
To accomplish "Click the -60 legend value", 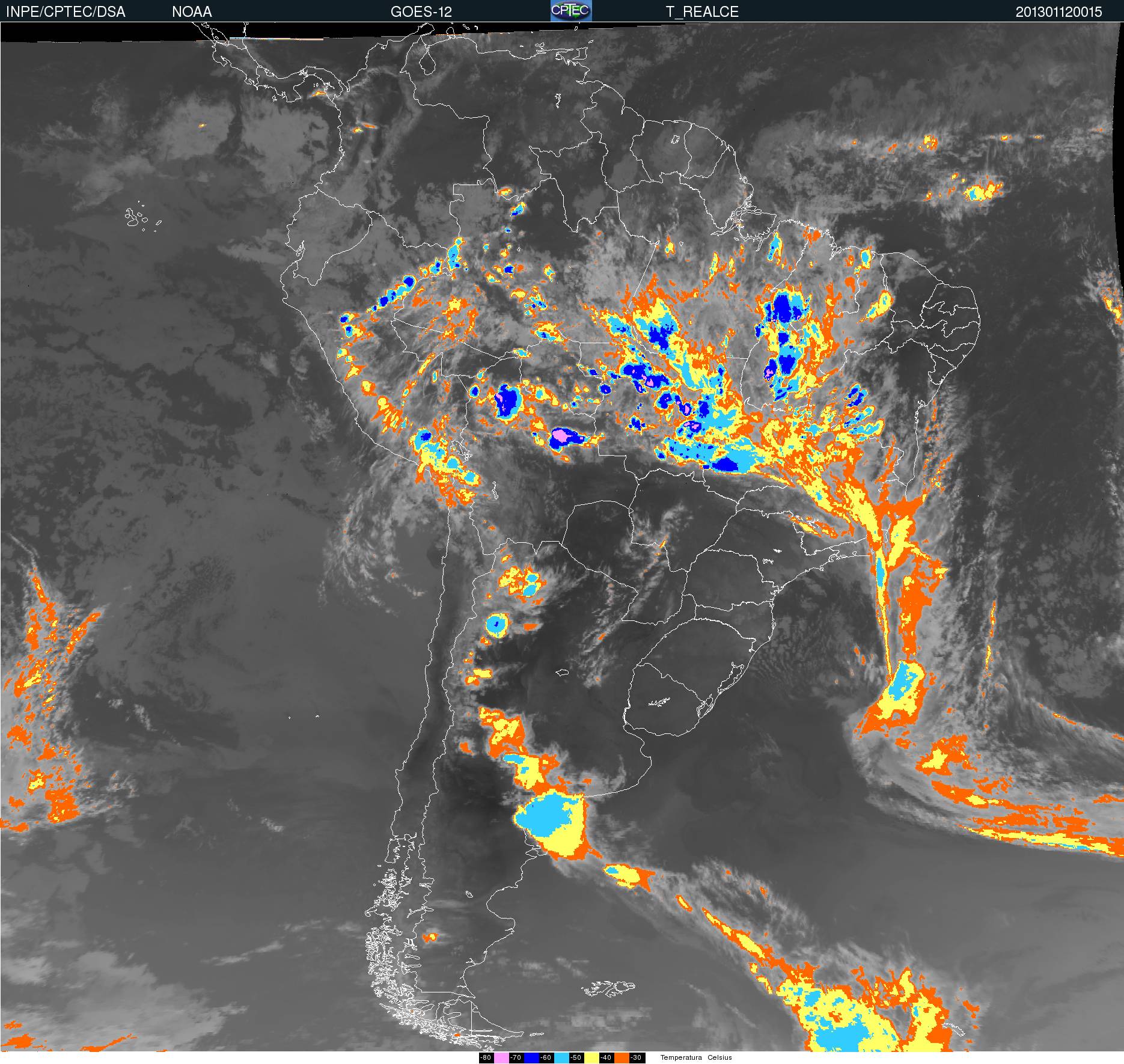I will 546,1058.
